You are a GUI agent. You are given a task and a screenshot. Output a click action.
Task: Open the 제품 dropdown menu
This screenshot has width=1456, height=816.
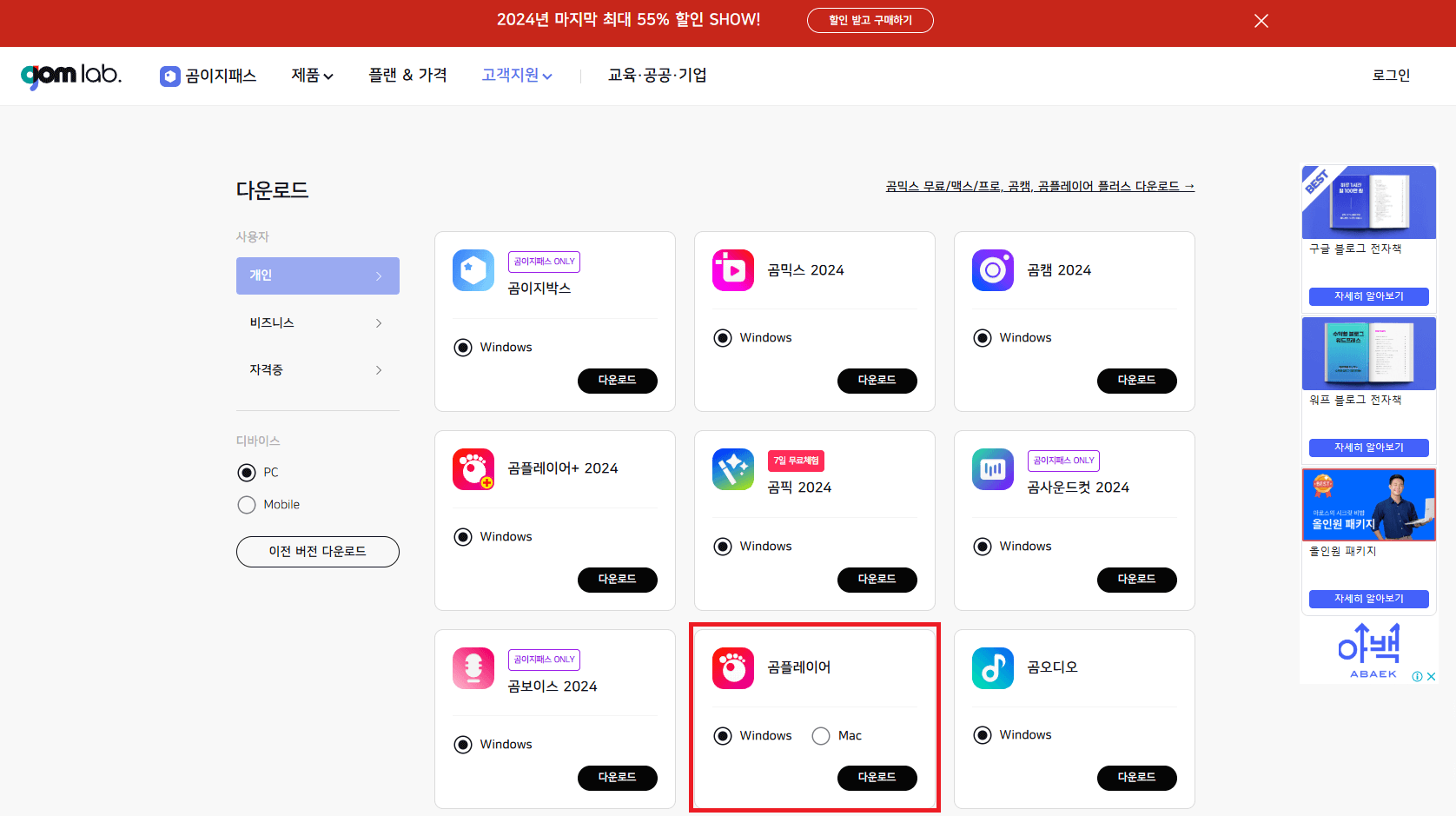pyautogui.click(x=312, y=76)
